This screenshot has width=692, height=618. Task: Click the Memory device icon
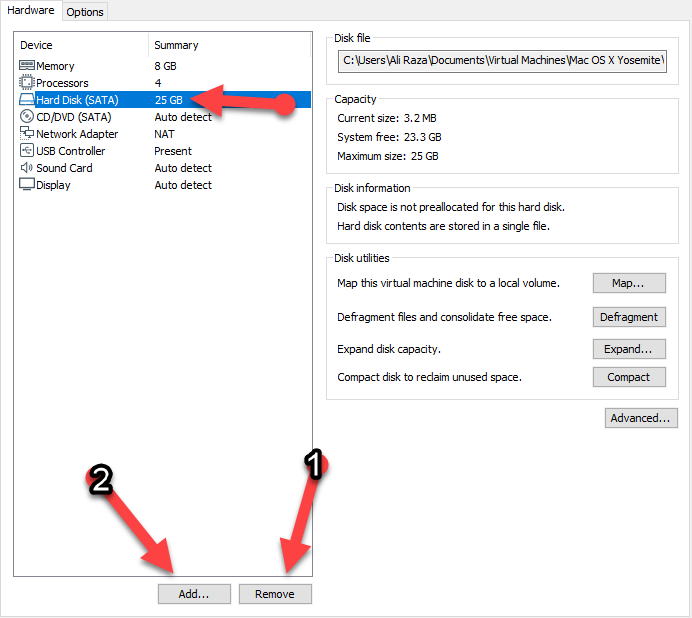click(27, 66)
